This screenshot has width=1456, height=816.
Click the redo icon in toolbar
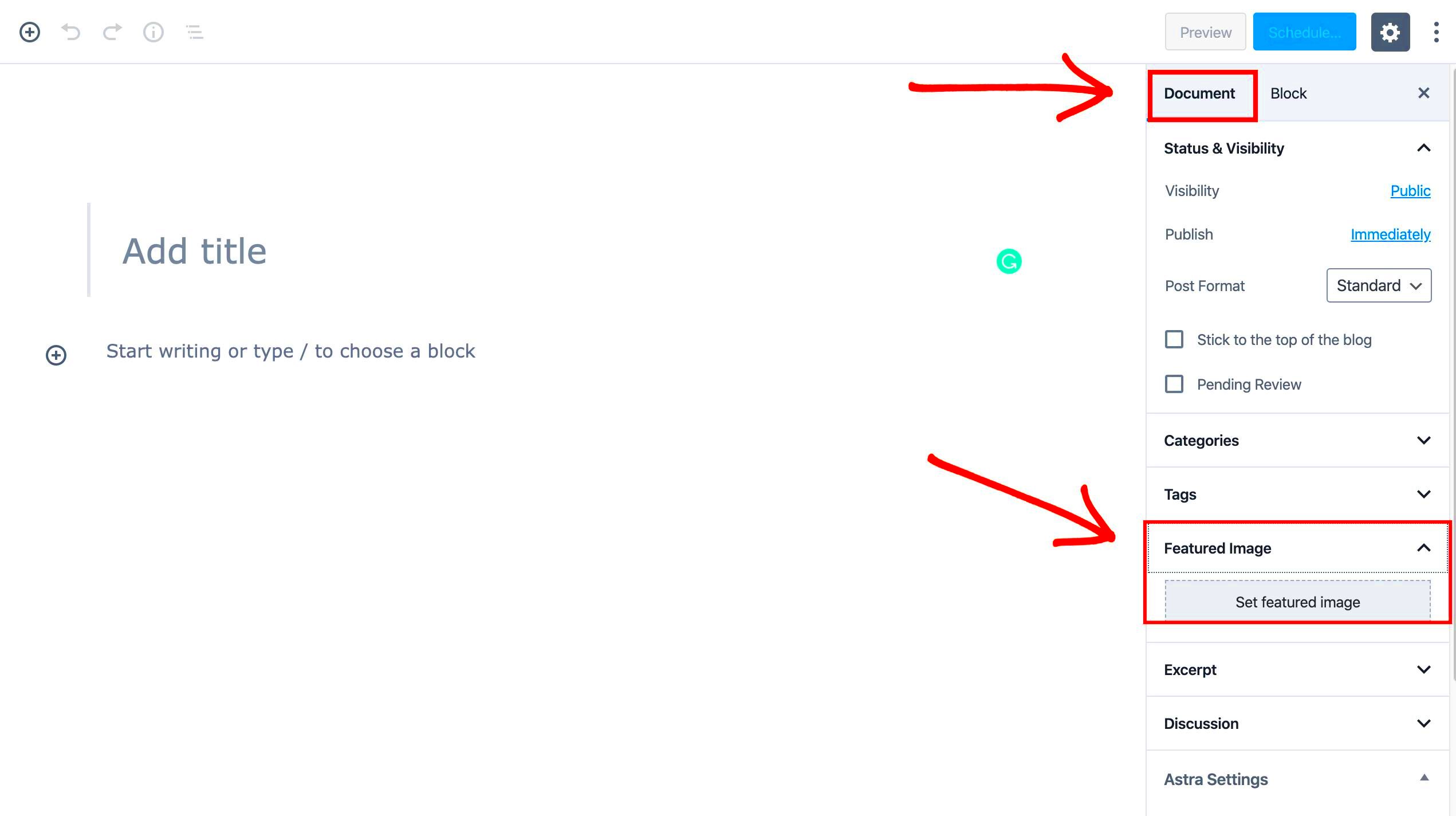pos(111,31)
